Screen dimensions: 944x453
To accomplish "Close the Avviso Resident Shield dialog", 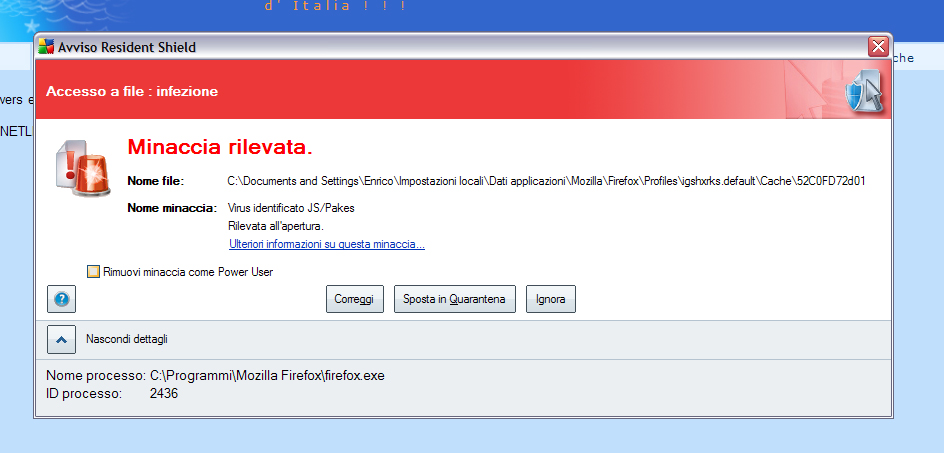I will [x=877, y=47].
